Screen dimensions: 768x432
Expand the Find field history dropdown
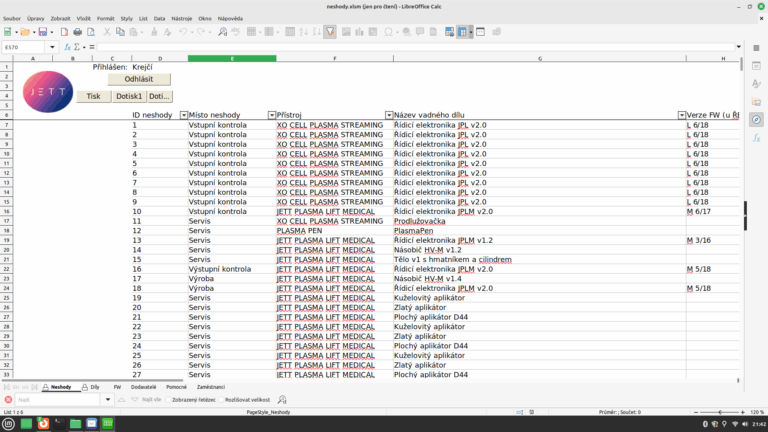(108, 400)
